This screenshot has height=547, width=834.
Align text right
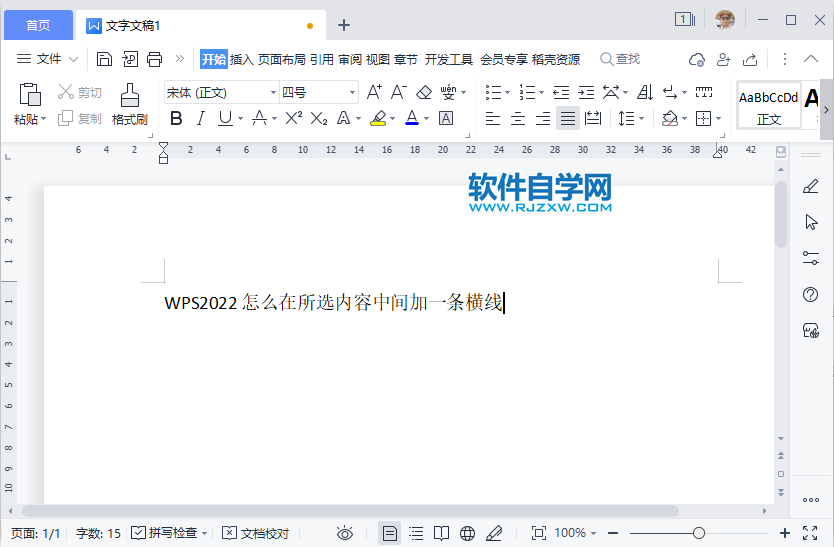(x=543, y=118)
